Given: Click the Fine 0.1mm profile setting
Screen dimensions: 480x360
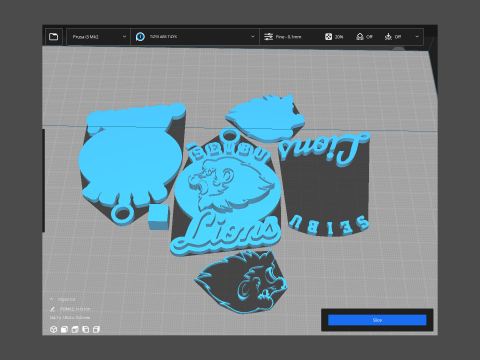Looking at the screenshot, I should click(x=288, y=37).
